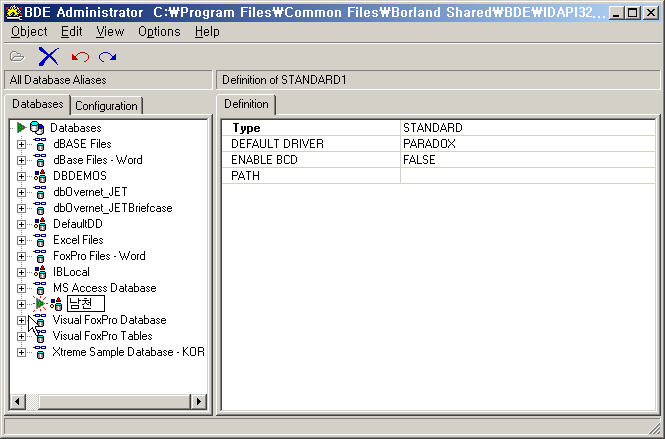Expand Xtreme Sample Database node
Viewport: 665px width, 439px height.
[21, 352]
